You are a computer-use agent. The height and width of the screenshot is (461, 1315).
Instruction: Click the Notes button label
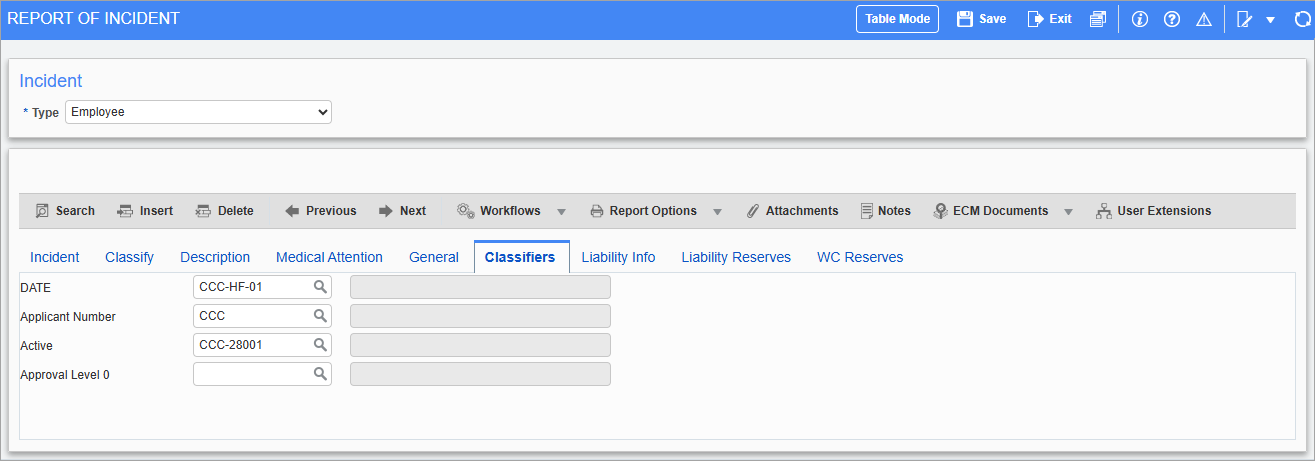[x=894, y=211]
